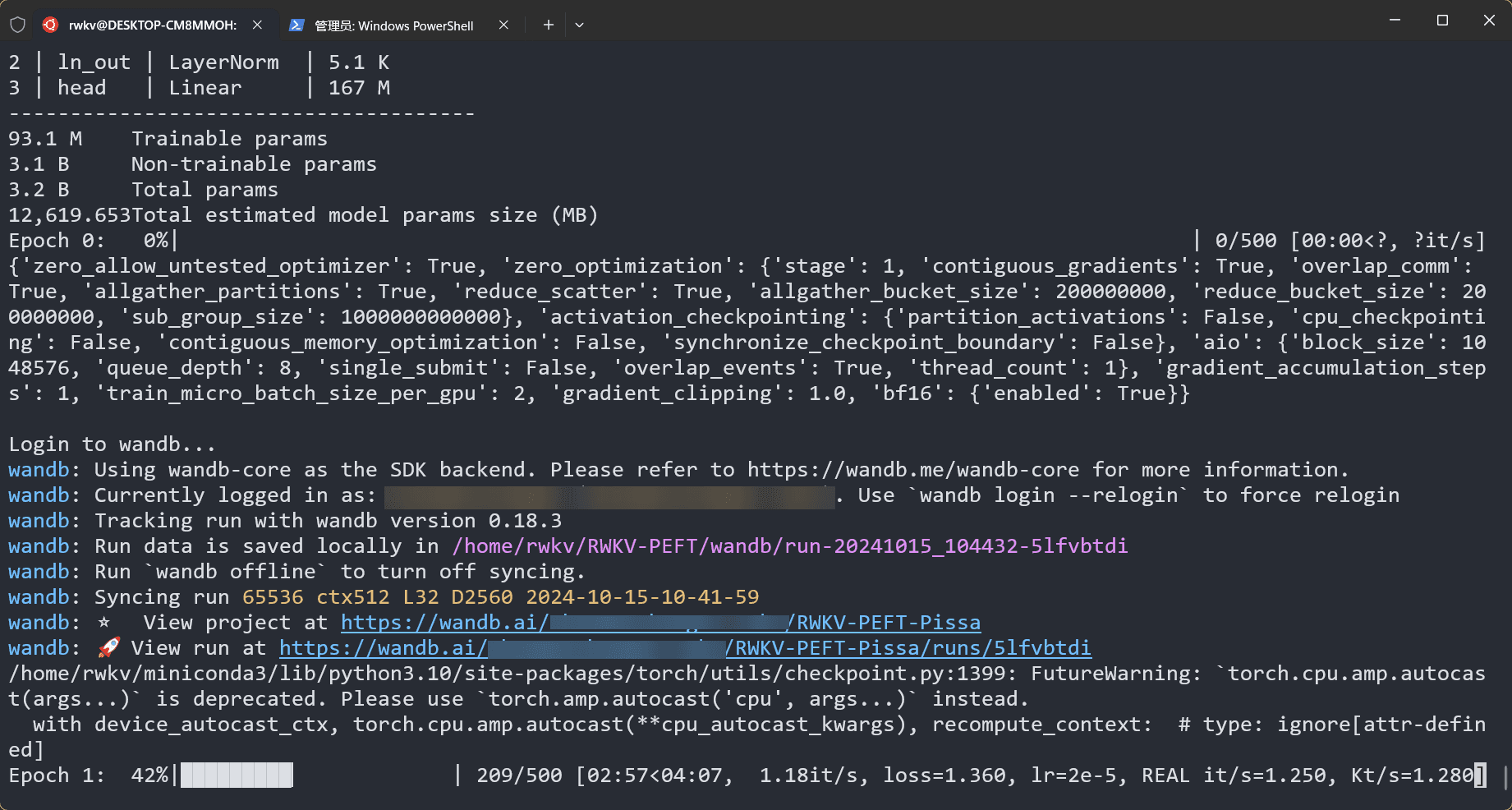Close the terminal window
Screen dimensions: 1512x810
tap(1489, 21)
